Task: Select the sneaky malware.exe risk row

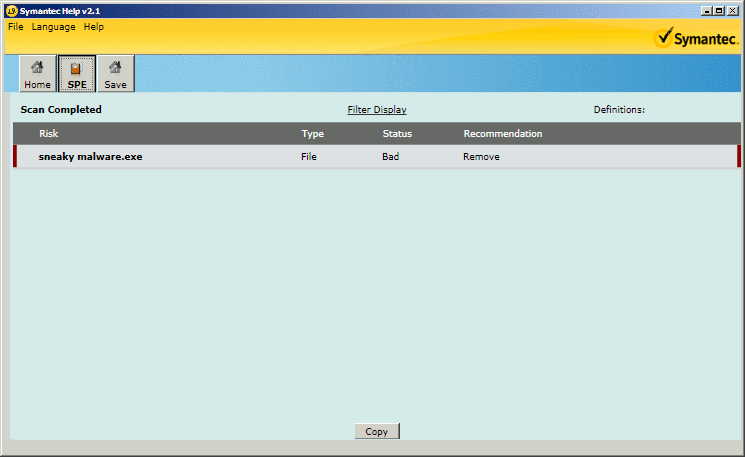Action: point(377,156)
